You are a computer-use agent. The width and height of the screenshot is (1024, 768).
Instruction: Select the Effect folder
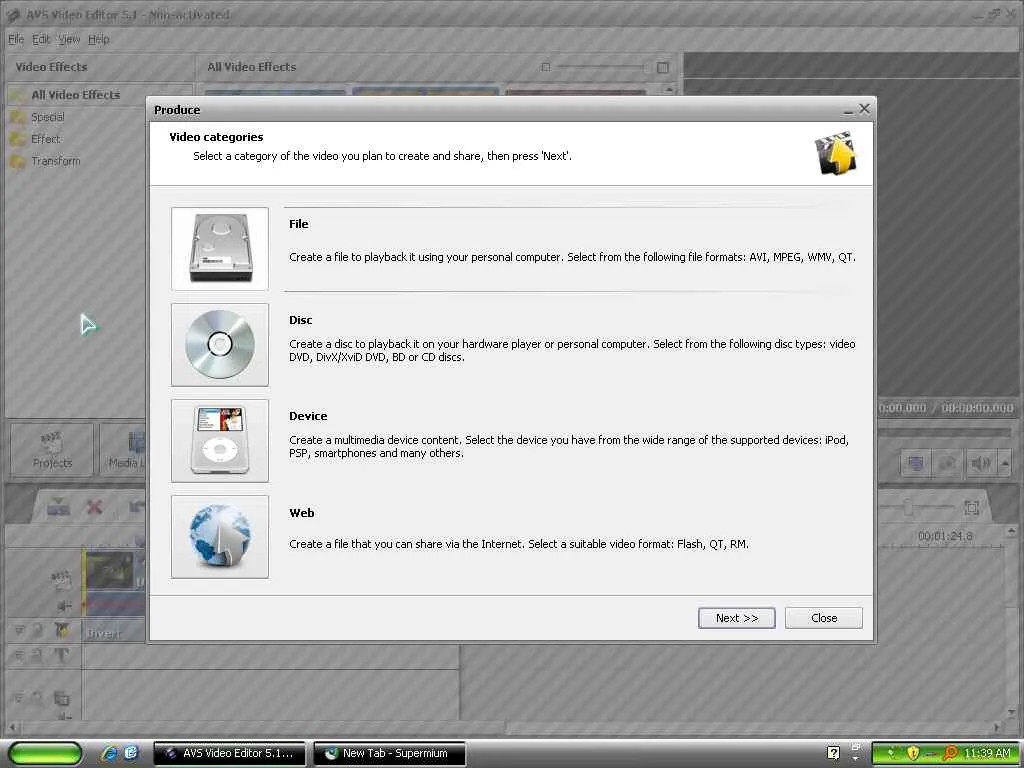point(45,139)
